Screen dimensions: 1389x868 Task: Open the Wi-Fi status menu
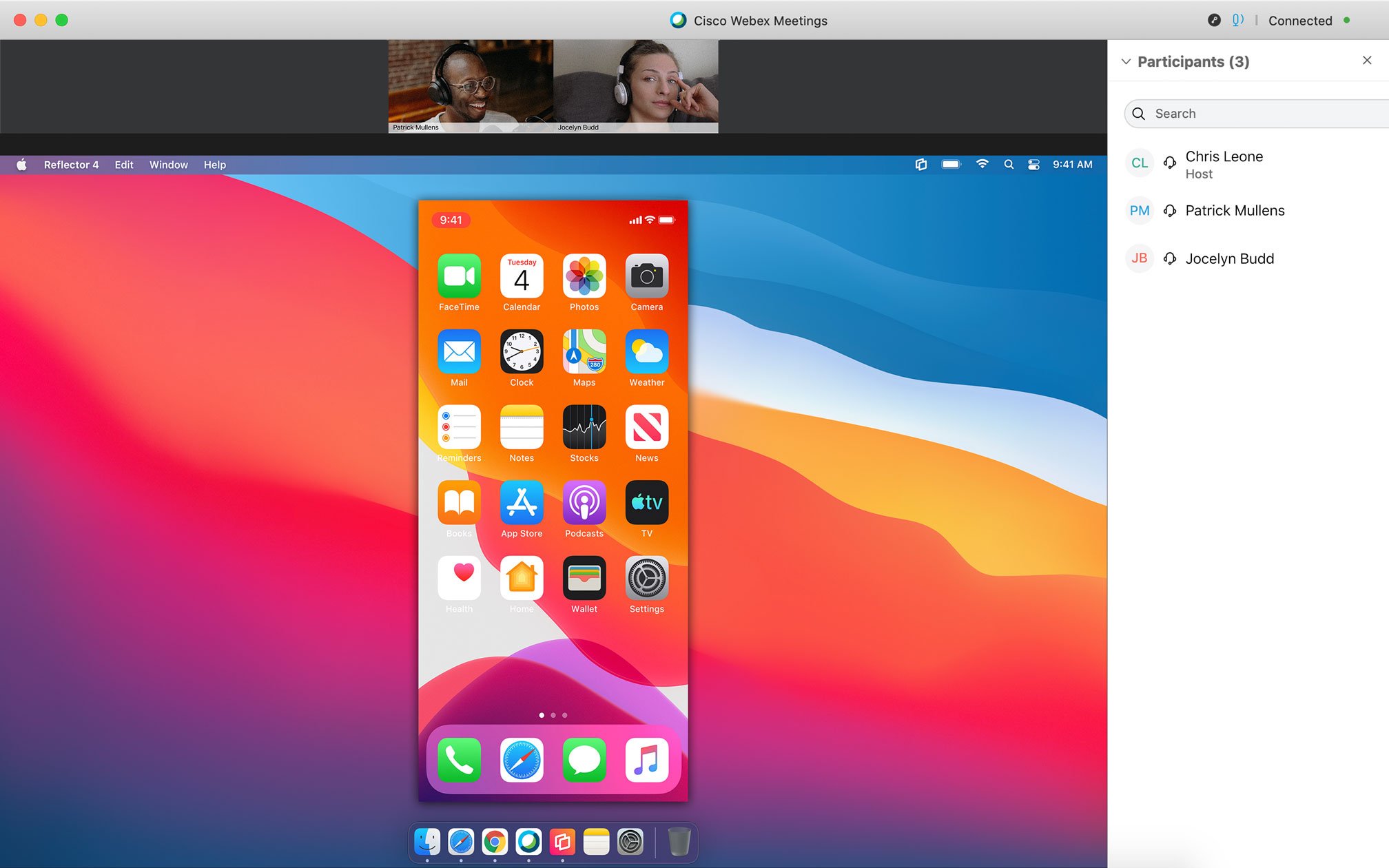pyautogui.click(x=982, y=164)
